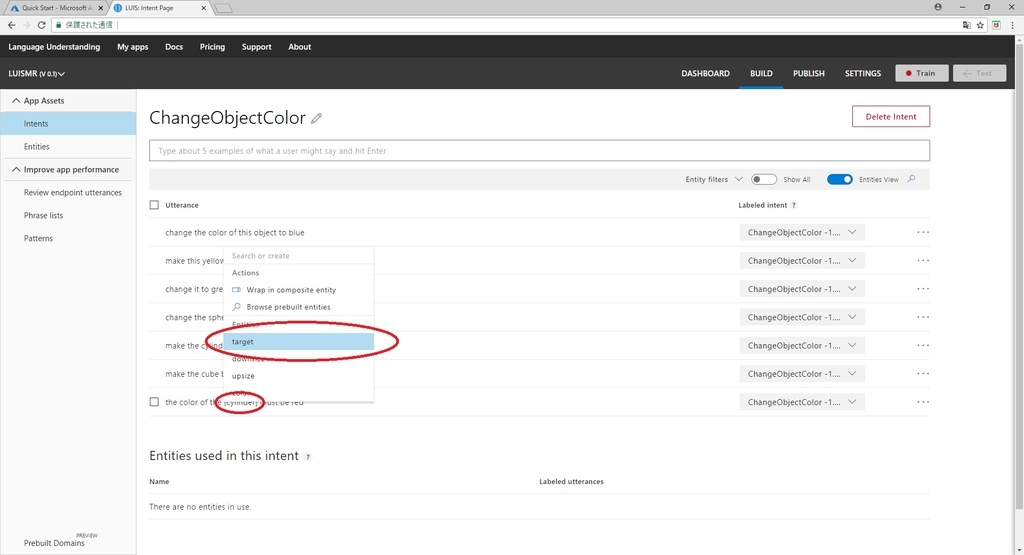1024x555 pixels.
Task: Close the LUIS Intent Page tab
Action: coord(203,8)
